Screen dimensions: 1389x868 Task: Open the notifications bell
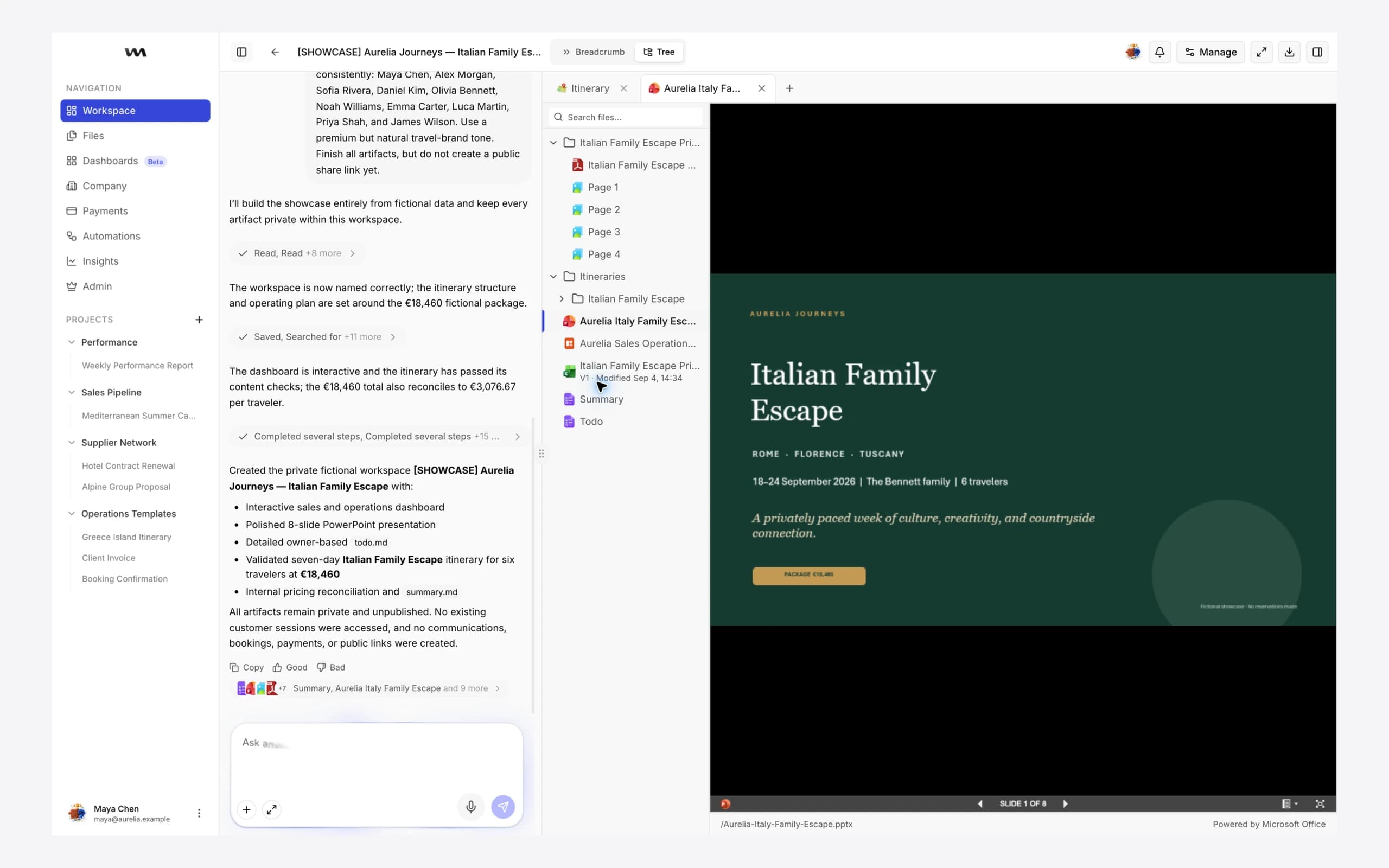(1159, 52)
